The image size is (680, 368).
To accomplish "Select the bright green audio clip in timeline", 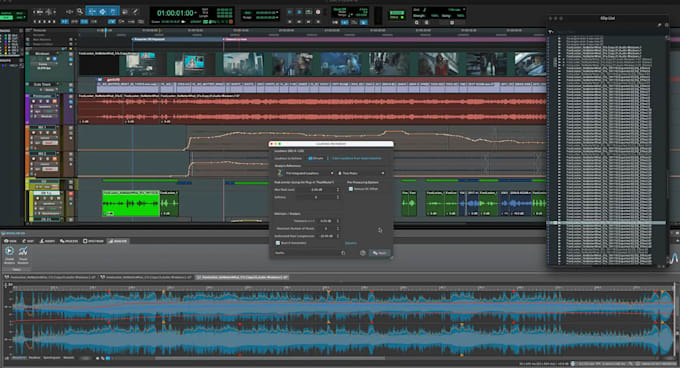I will (131, 203).
